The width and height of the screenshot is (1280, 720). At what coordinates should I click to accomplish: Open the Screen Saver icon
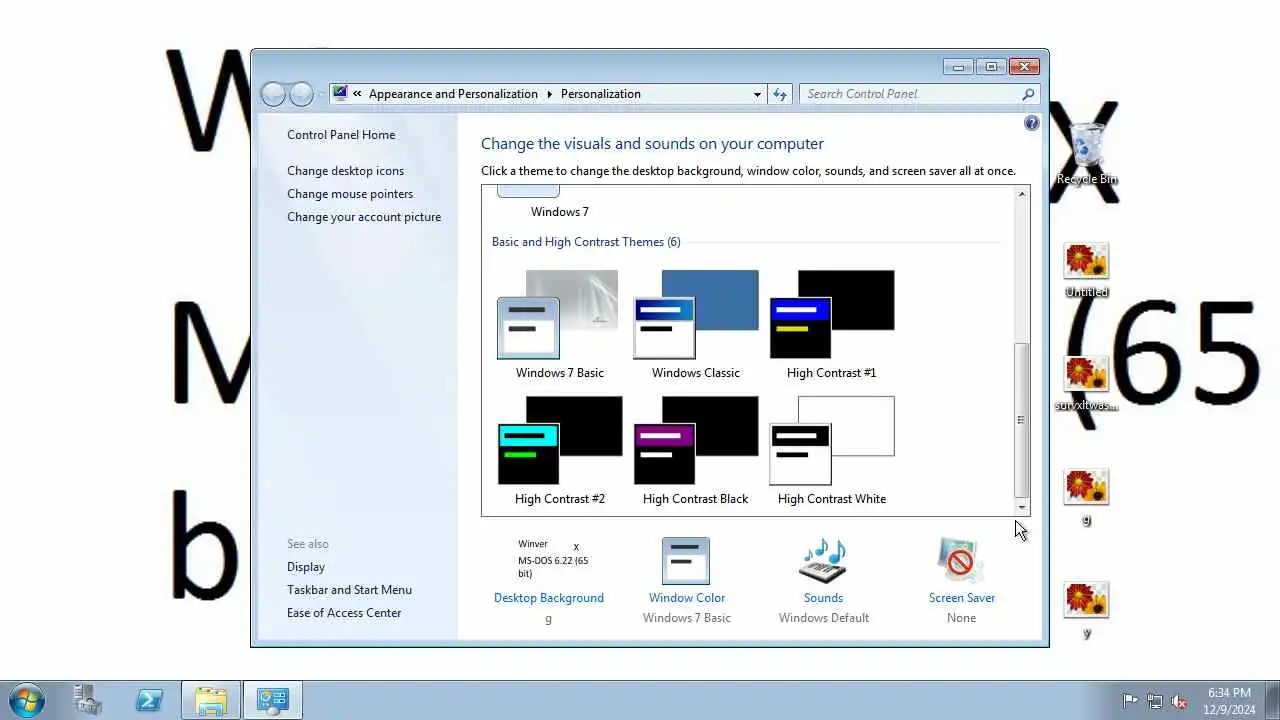pyautogui.click(x=961, y=560)
